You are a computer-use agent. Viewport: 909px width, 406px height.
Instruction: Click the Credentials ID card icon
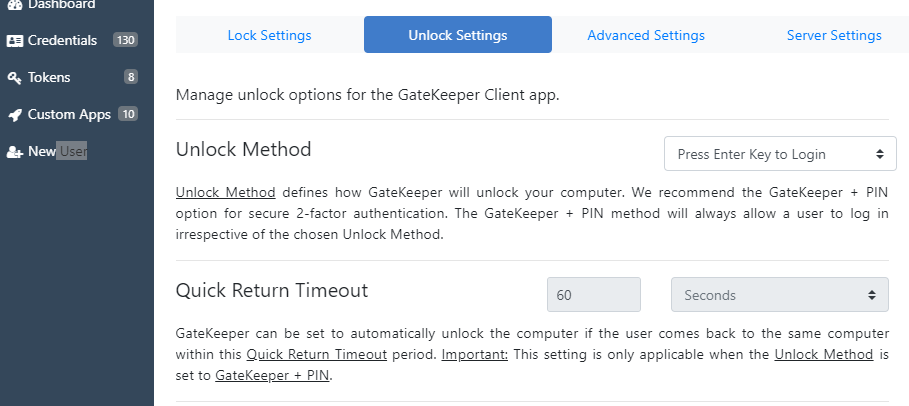pos(14,41)
